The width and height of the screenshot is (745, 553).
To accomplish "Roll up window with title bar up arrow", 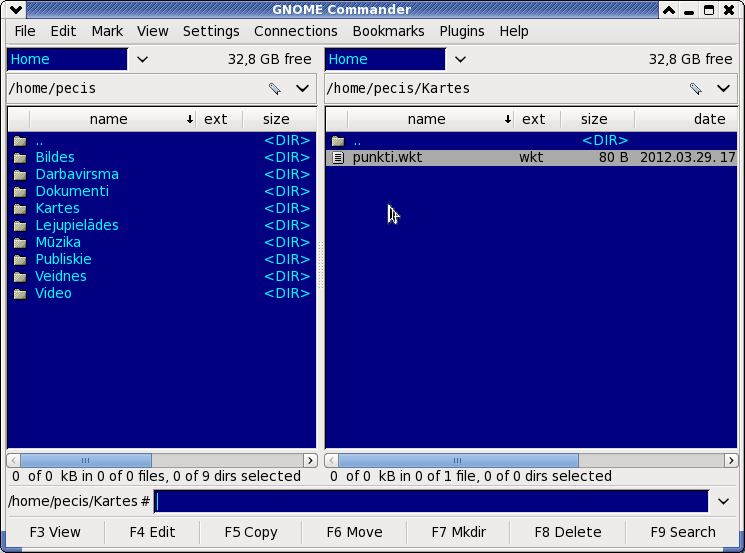I will click(x=669, y=10).
